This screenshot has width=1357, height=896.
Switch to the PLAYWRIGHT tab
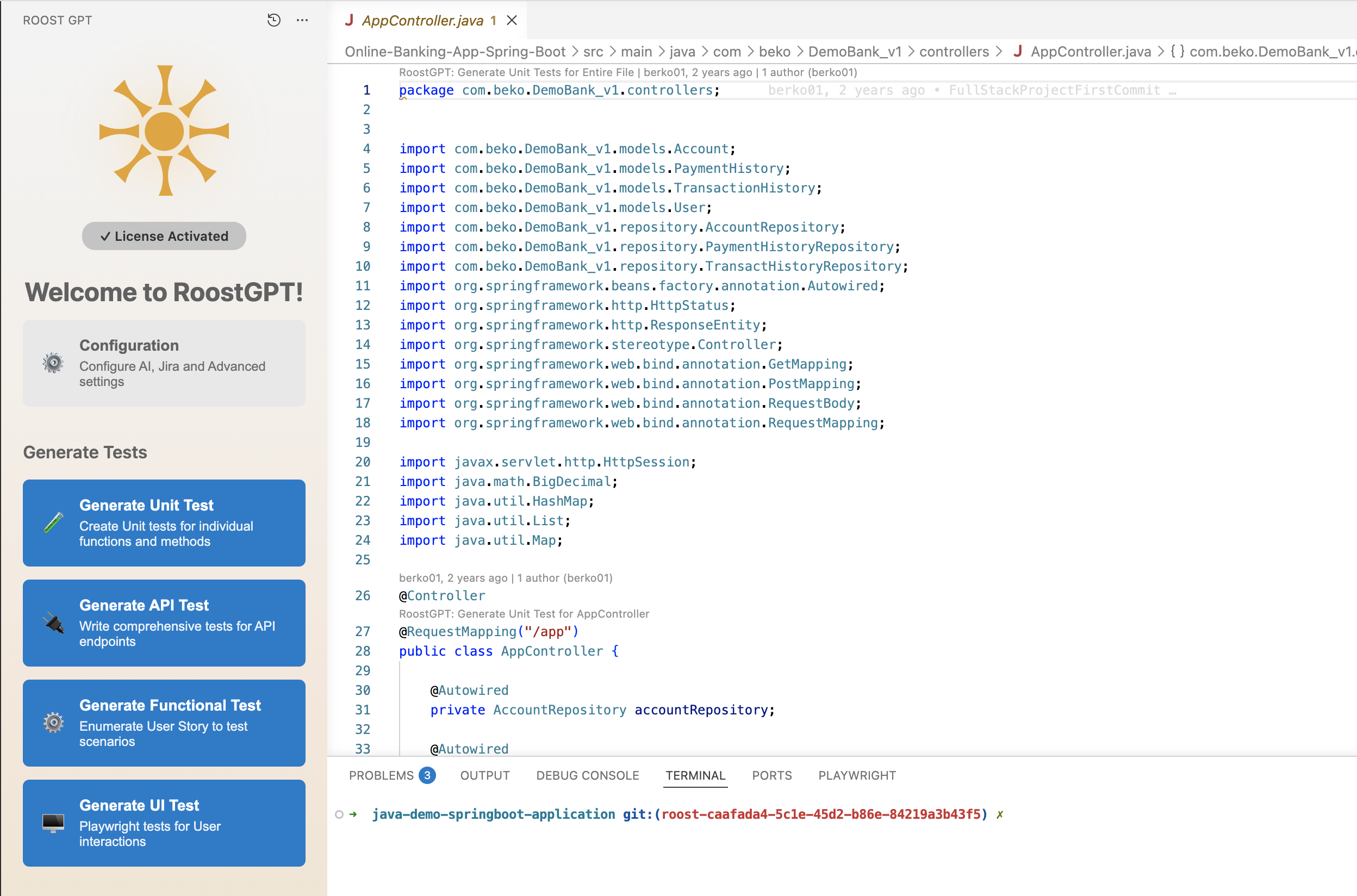pos(856,775)
